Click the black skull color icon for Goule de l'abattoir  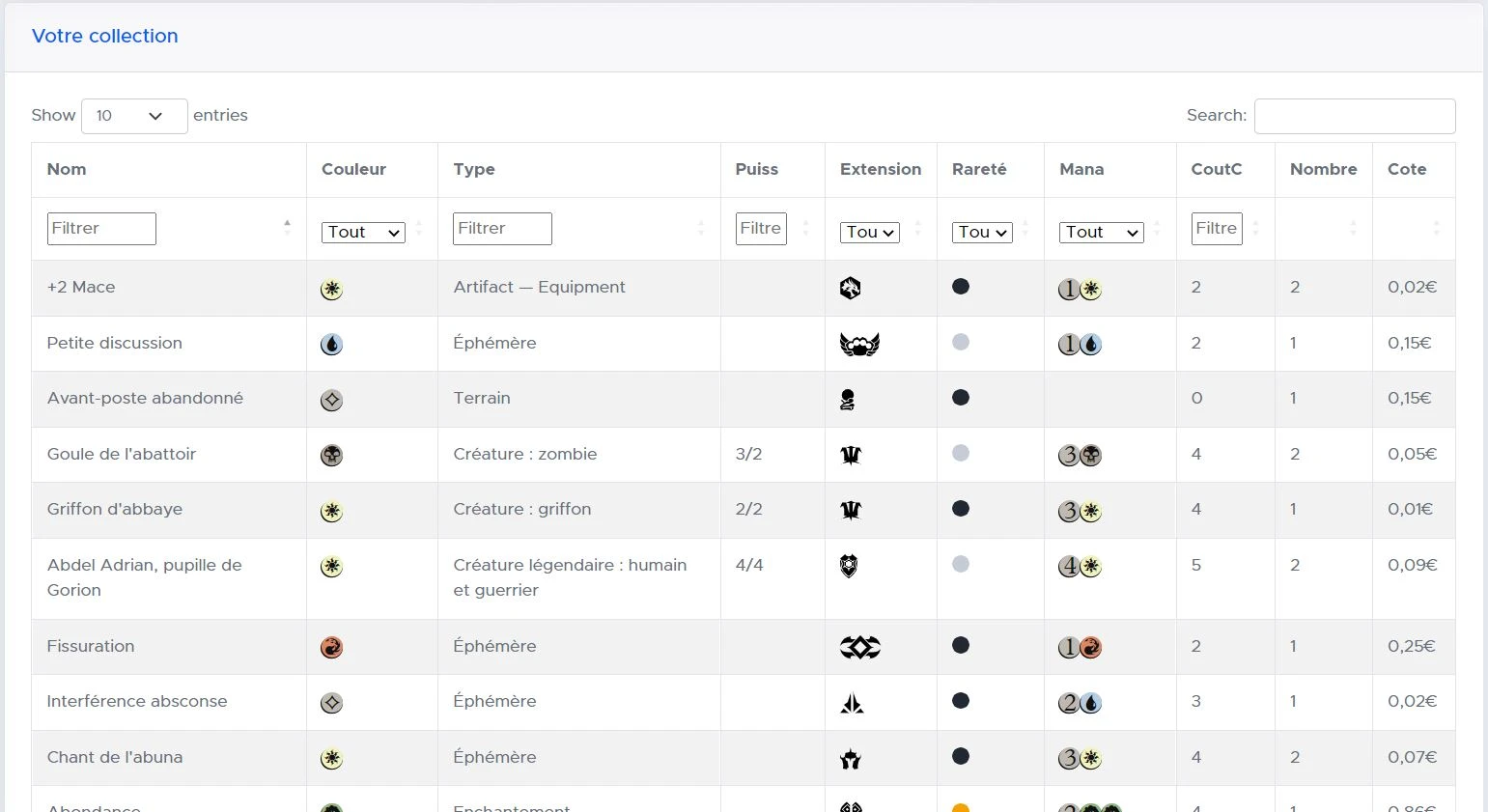pos(331,456)
